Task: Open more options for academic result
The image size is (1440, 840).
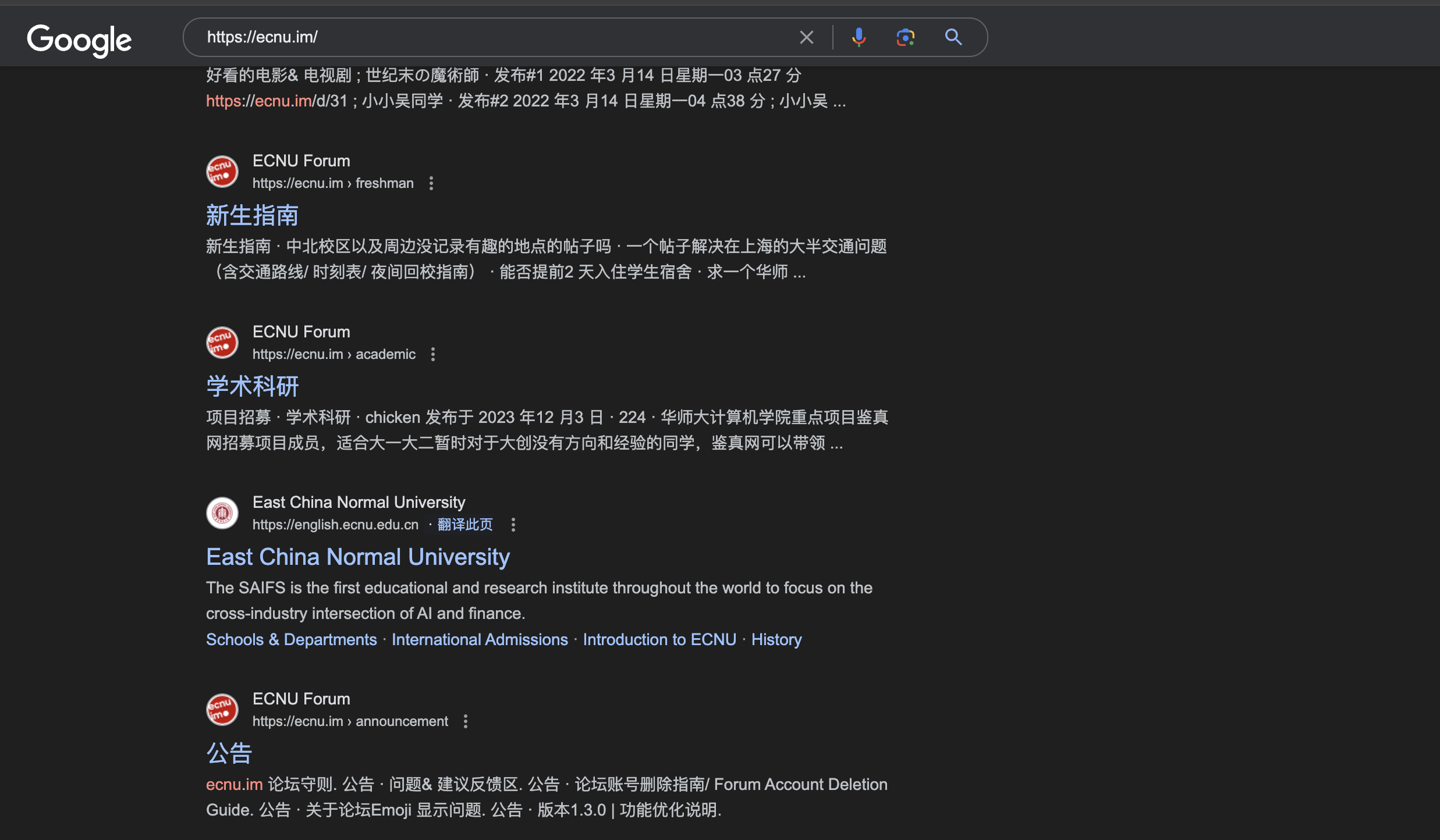Action: [433, 354]
